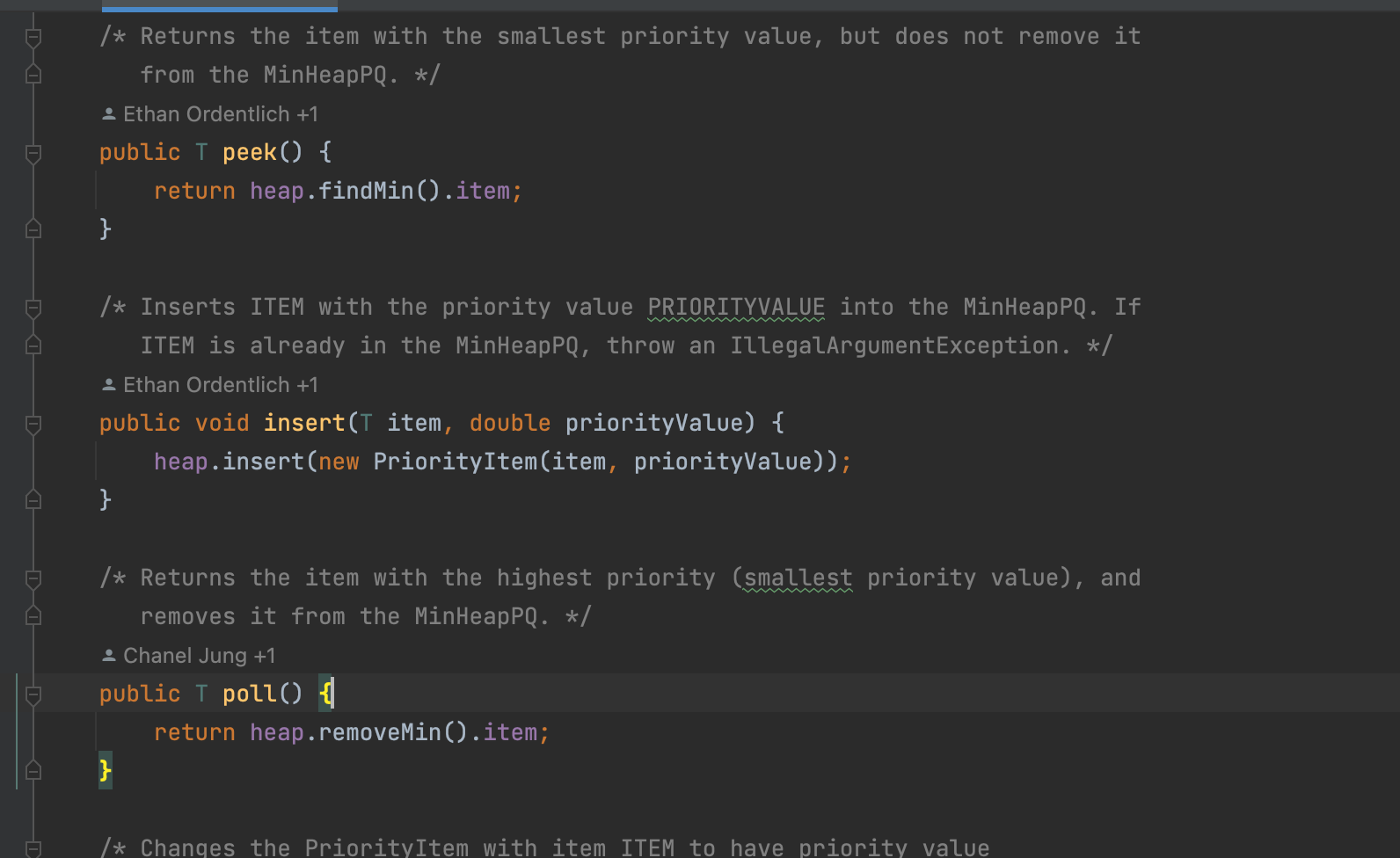Screen dimensions: 1400x858
Task: Click the author icon above the peek() method
Action: click(109, 114)
